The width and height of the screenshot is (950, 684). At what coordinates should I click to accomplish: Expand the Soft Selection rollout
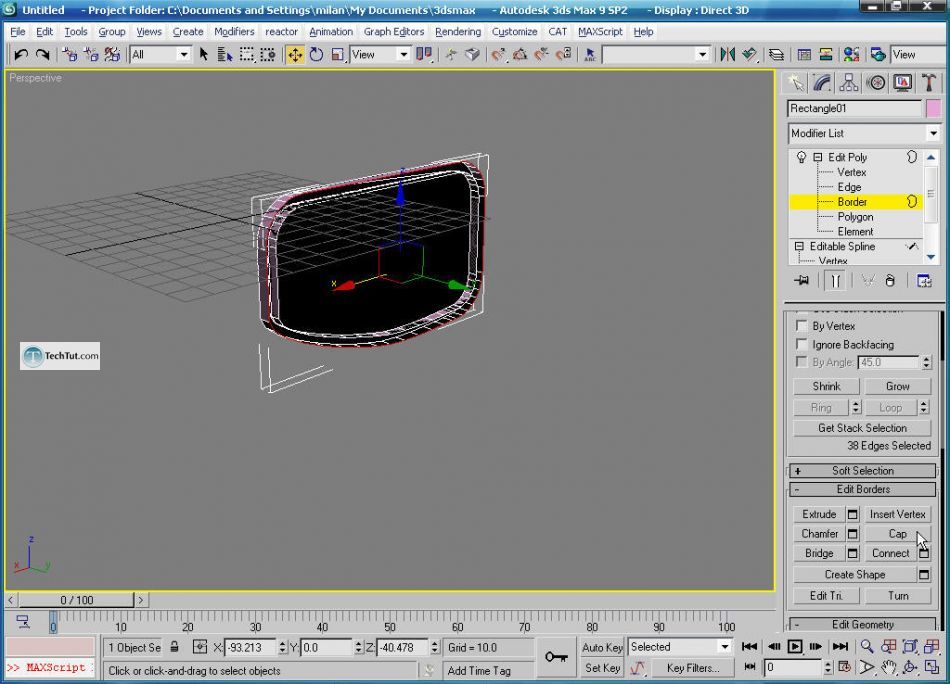[x=863, y=471]
